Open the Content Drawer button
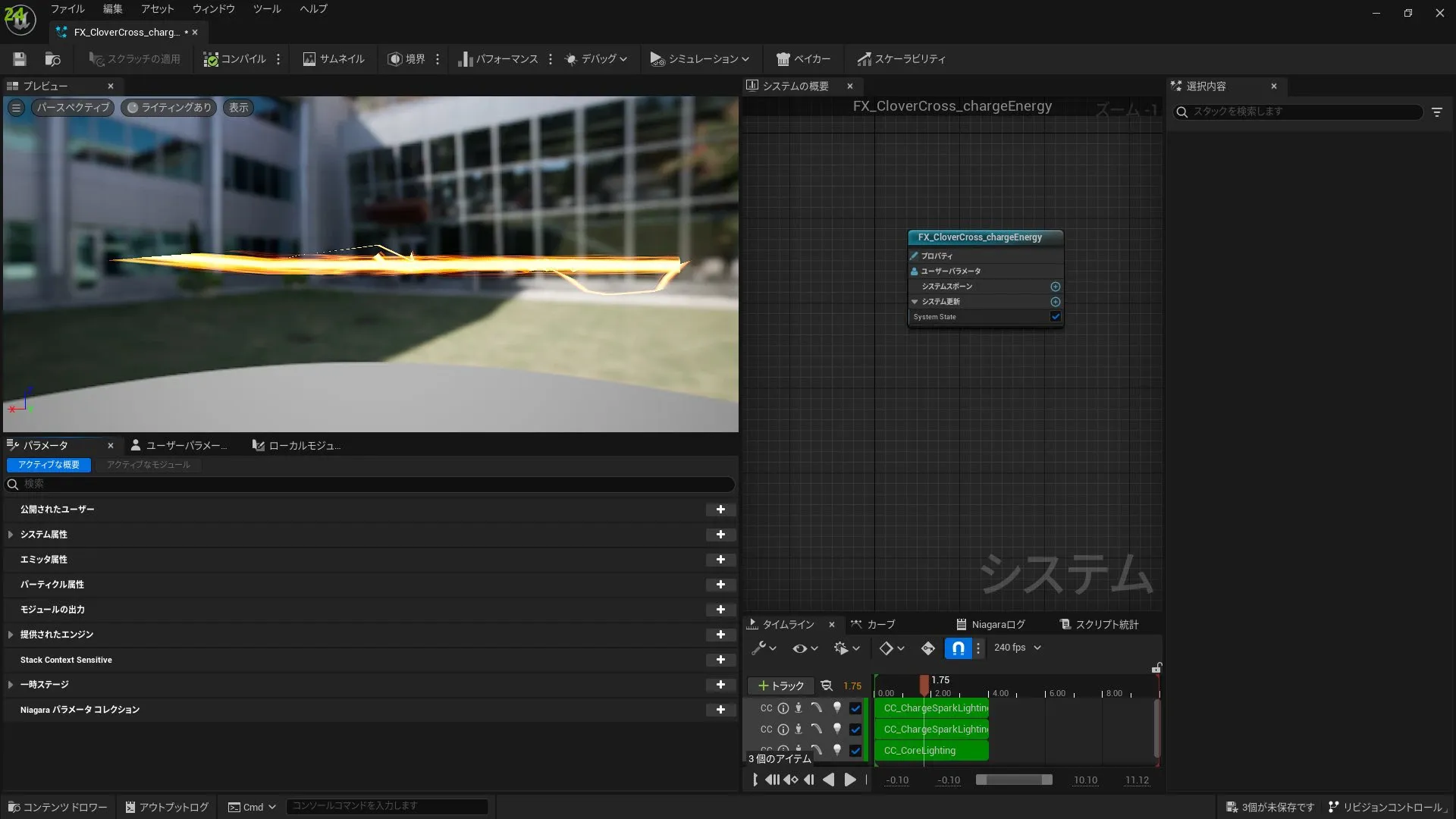The image size is (1456, 819). coord(58,807)
